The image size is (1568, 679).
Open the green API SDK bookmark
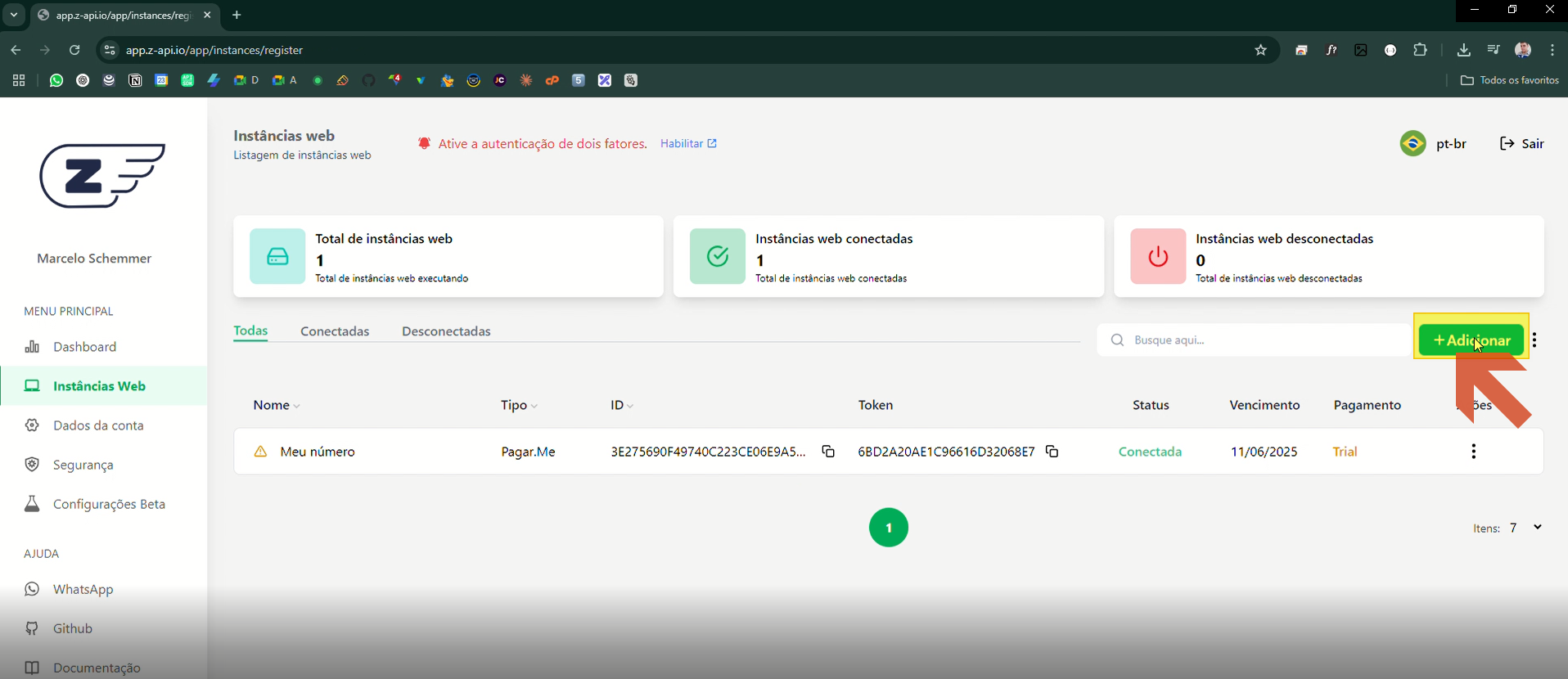click(x=187, y=80)
